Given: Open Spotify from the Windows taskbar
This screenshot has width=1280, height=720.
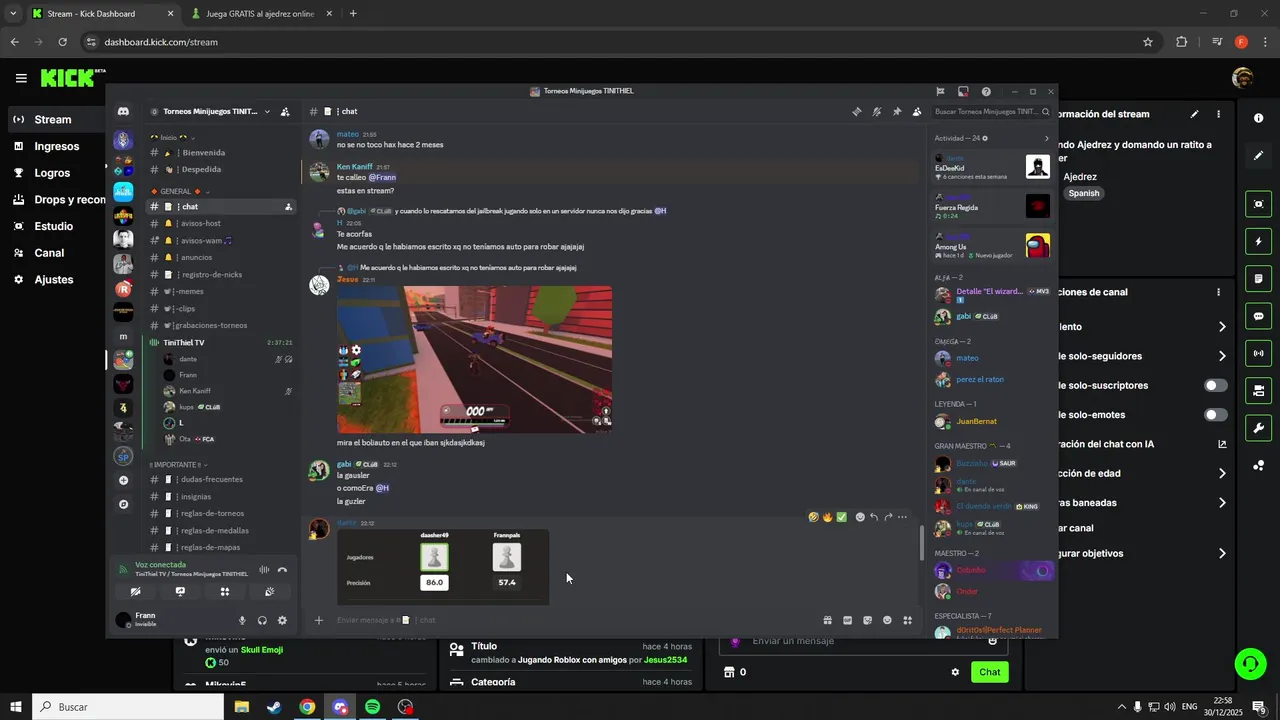Looking at the screenshot, I should tap(372, 707).
